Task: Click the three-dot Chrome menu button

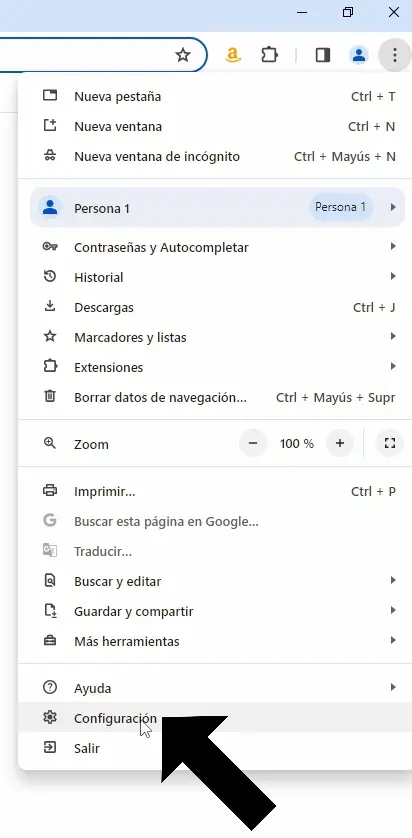Action: pos(394,55)
